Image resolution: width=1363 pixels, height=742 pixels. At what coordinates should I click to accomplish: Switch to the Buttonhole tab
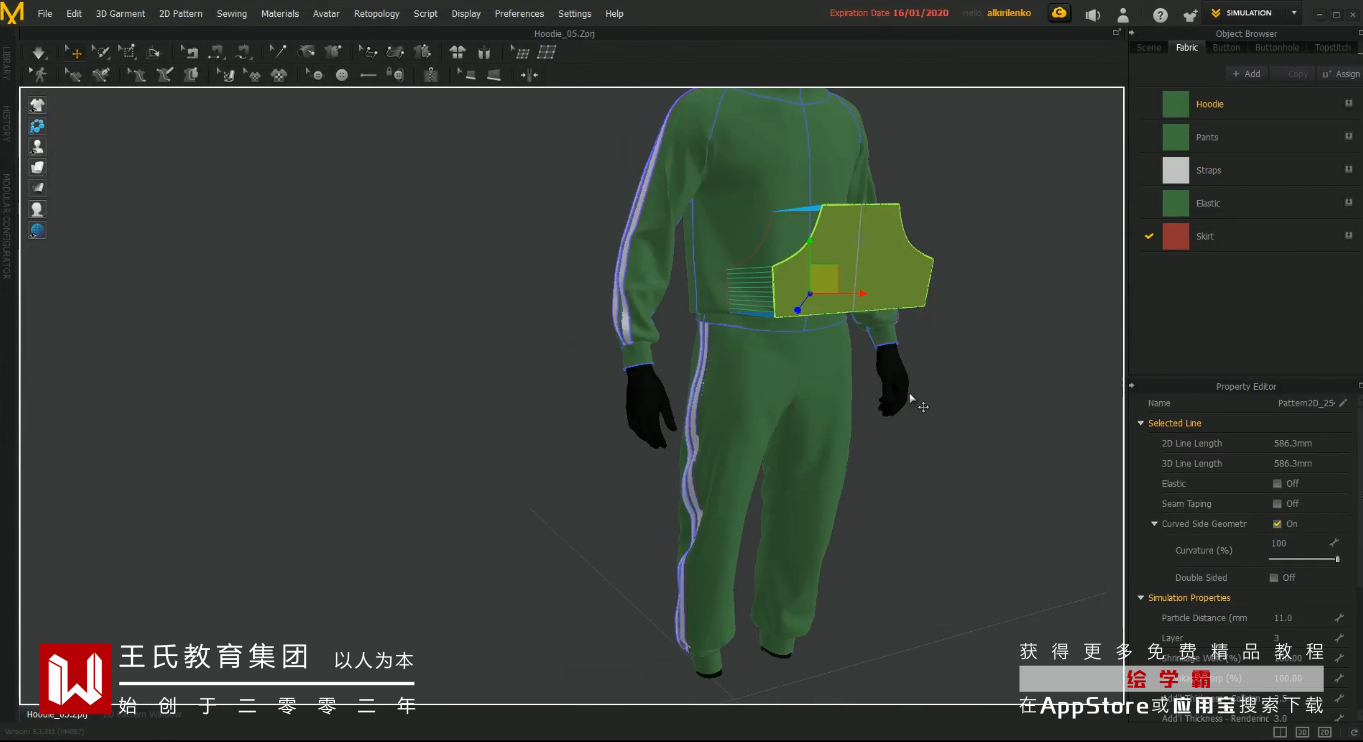(x=1277, y=48)
